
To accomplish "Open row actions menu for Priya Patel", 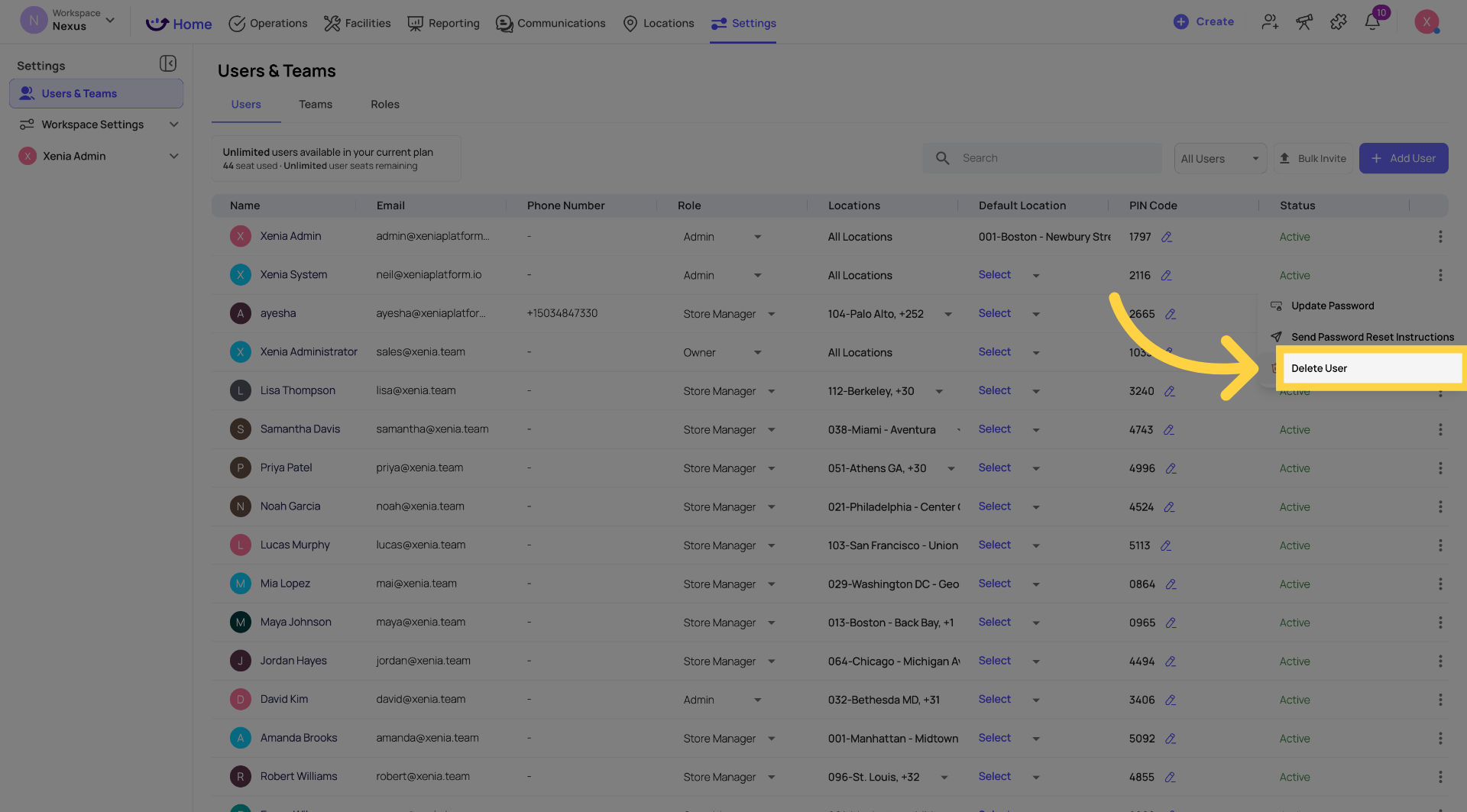I will point(1440,468).
